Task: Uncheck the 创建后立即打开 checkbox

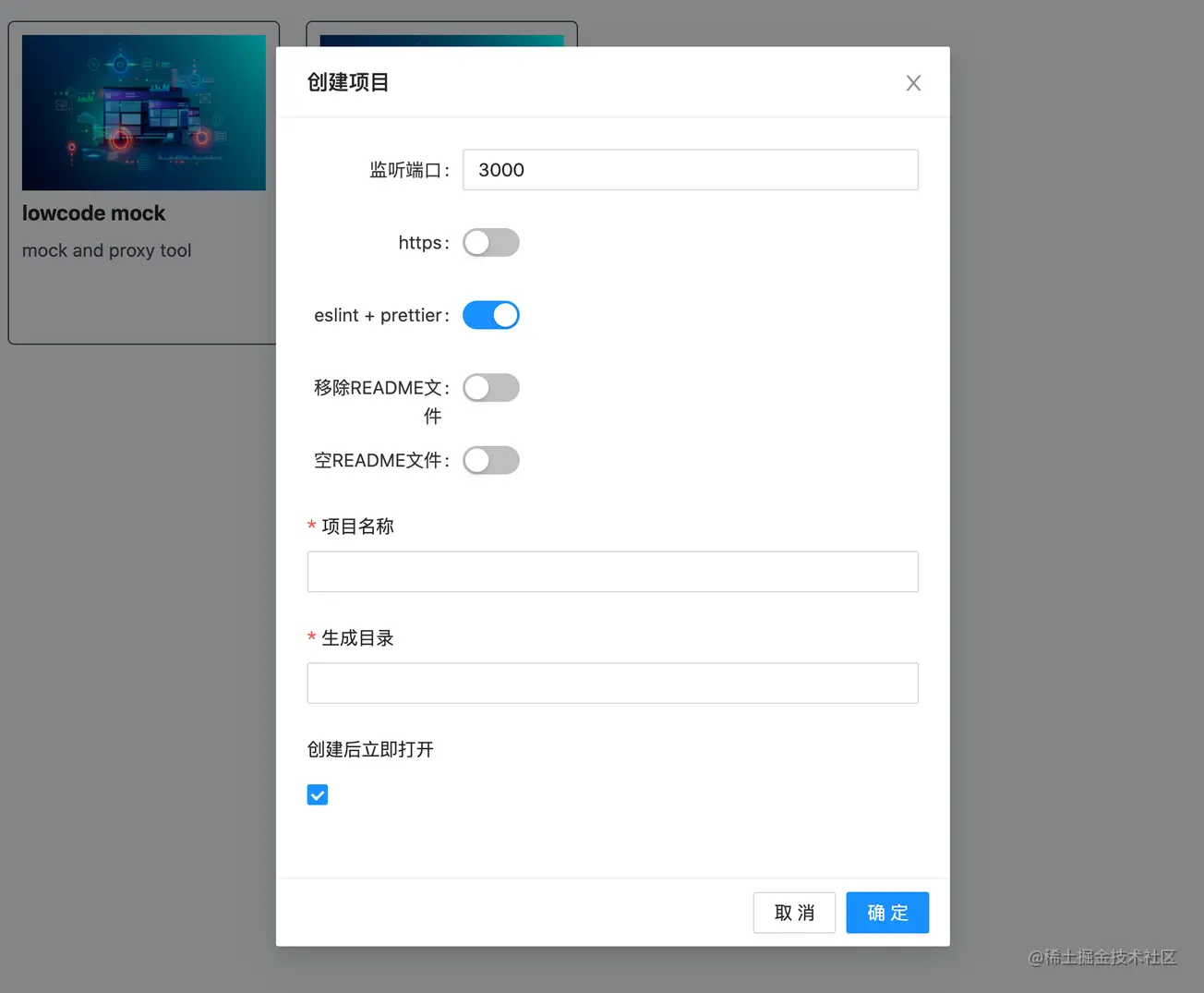Action: coord(318,795)
